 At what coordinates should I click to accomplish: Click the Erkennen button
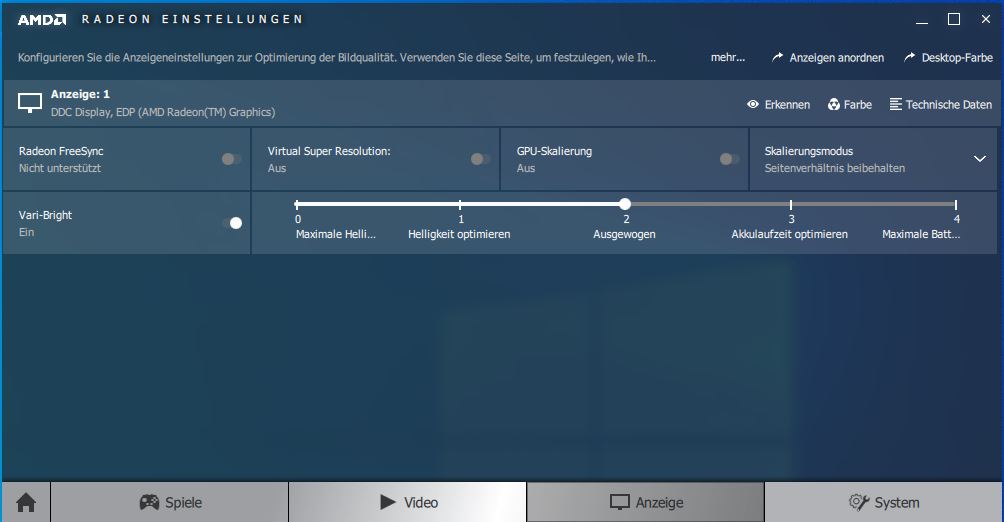coord(779,104)
